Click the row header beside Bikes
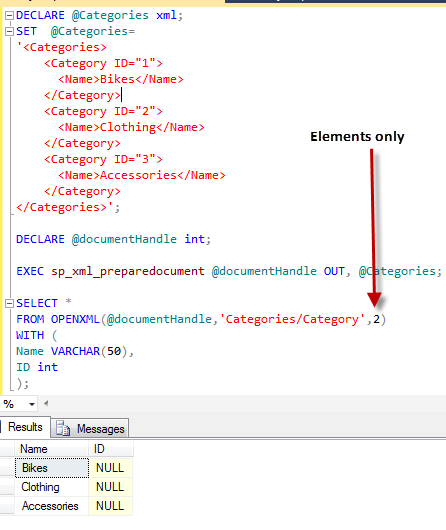446x530 pixels. click(7, 468)
